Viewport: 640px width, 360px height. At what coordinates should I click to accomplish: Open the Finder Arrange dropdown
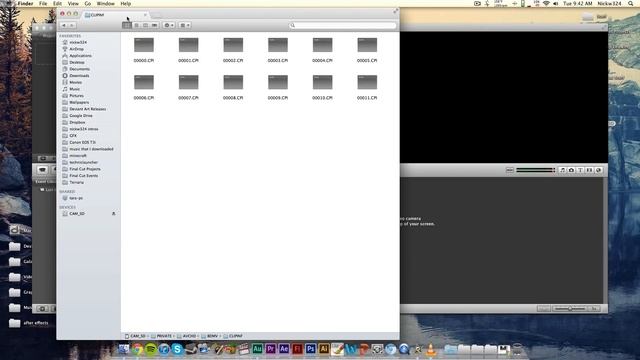pyautogui.click(x=184, y=25)
